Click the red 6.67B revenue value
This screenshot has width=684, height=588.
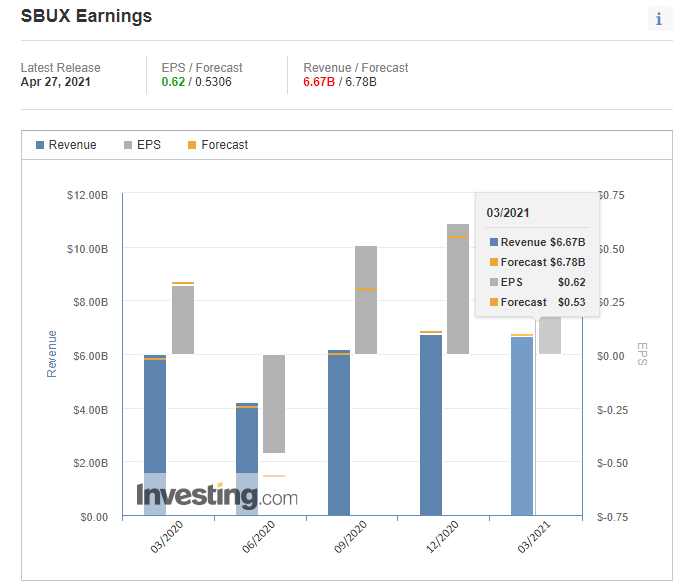tap(319, 82)
